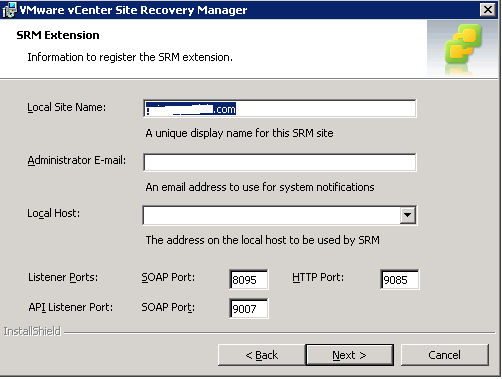Click the installer icon in title bar
Image resolution: width=502 pixels, height=379 pixels.
(x=9, y=10)
